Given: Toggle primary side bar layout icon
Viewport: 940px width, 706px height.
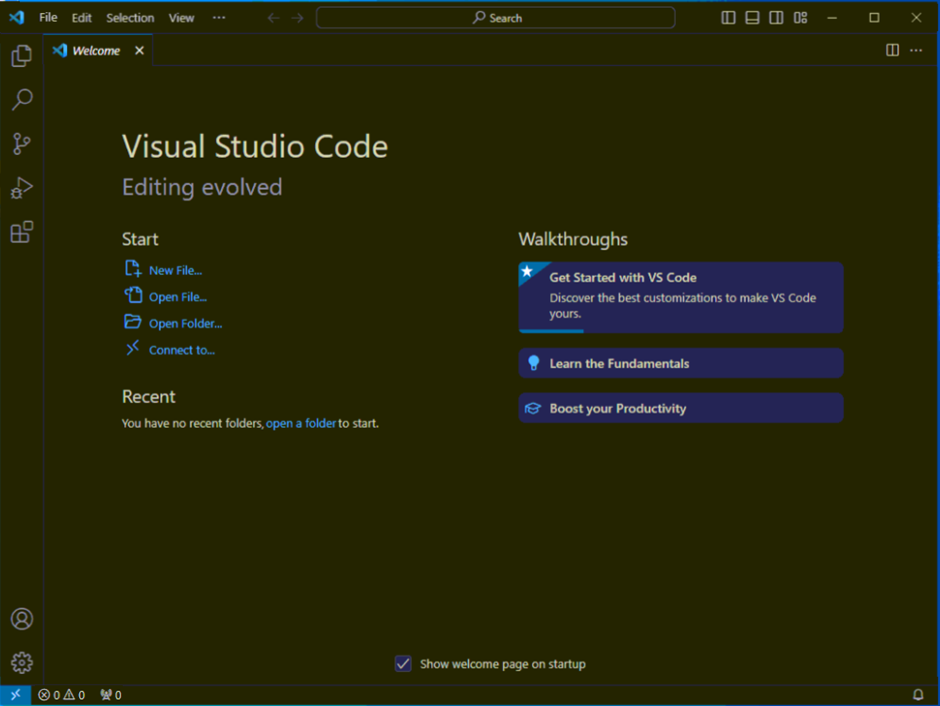Looking at the screenshot, I should [728, 17].
